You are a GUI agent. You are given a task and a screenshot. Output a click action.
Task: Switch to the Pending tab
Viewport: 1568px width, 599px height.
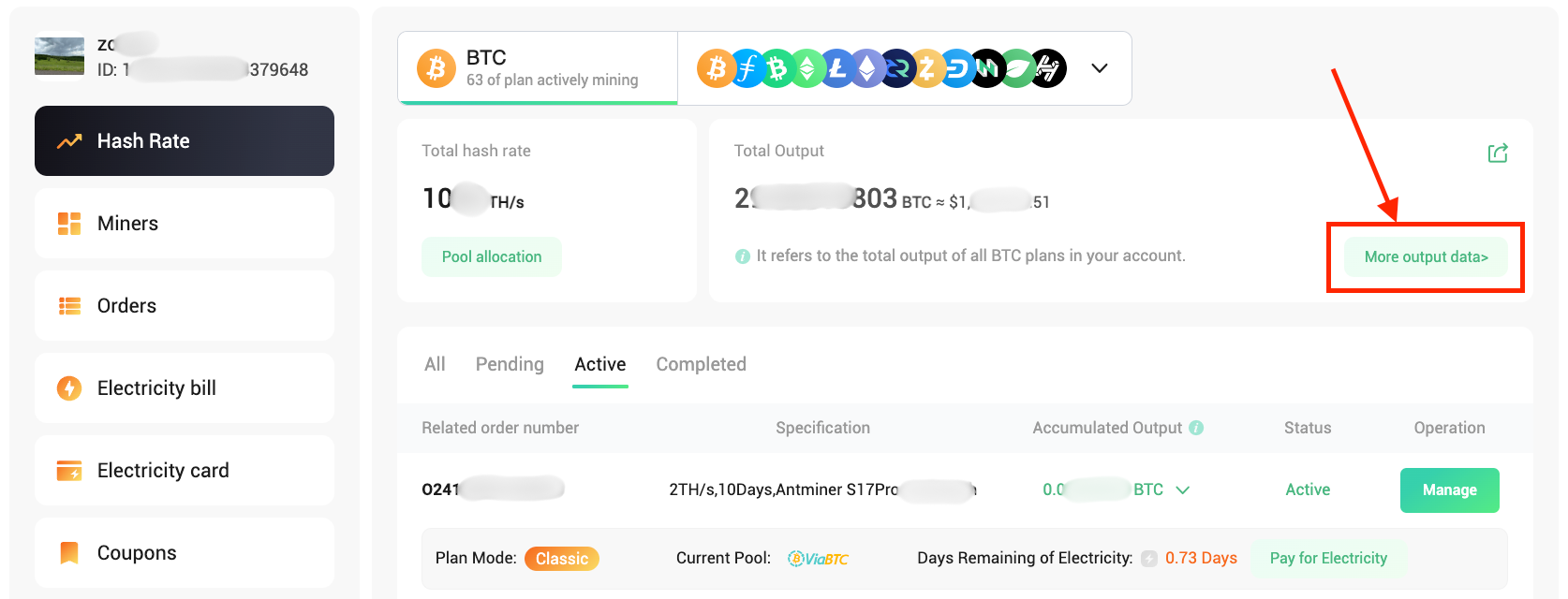click(x=510, y=364)
